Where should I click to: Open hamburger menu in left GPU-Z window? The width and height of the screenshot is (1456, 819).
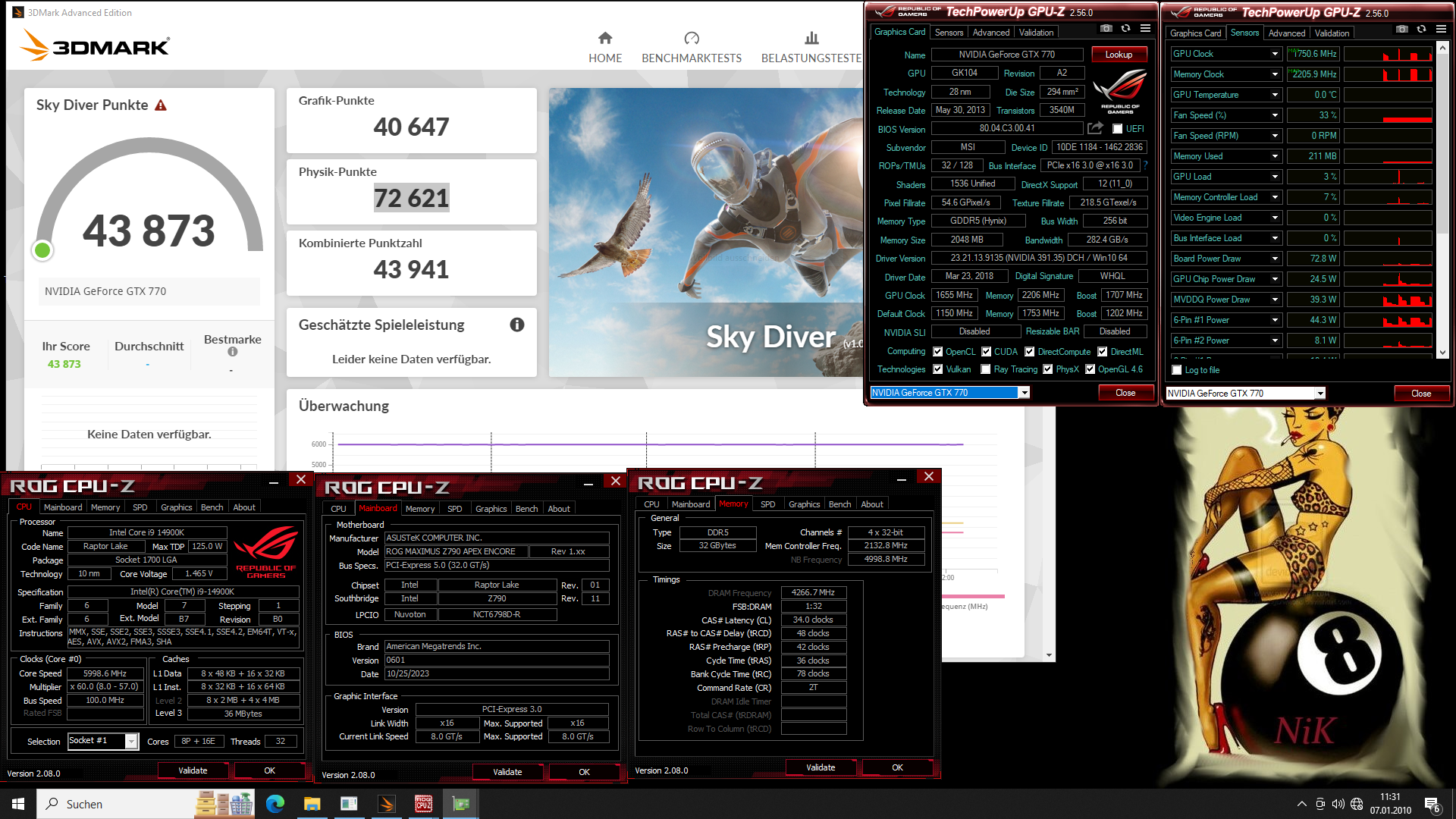click(x=1146, y=29)
